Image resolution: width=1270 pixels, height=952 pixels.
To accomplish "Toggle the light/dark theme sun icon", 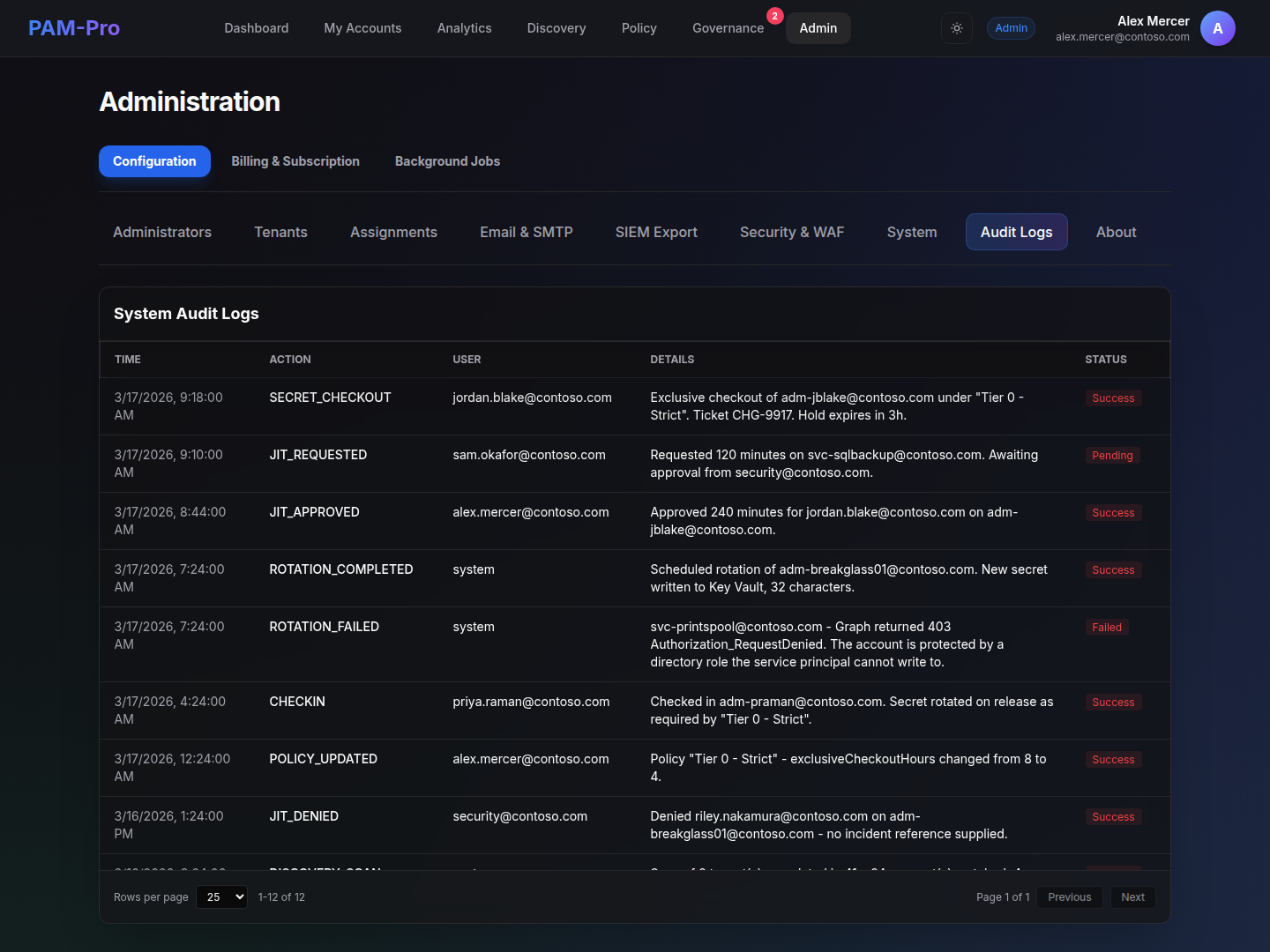I will 957,28.
